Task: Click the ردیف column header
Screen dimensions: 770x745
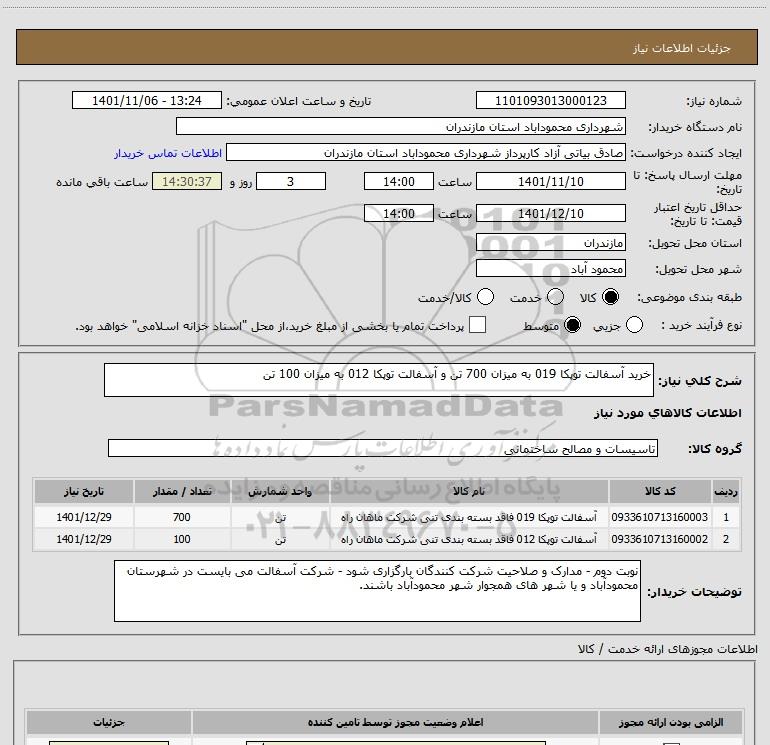Action: (x=726, y=491)
